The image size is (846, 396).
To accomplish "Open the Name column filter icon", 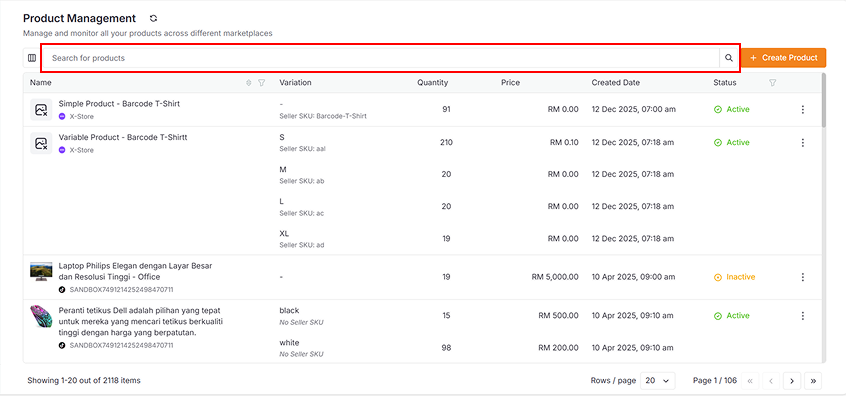I will click(x=262, y=83).
